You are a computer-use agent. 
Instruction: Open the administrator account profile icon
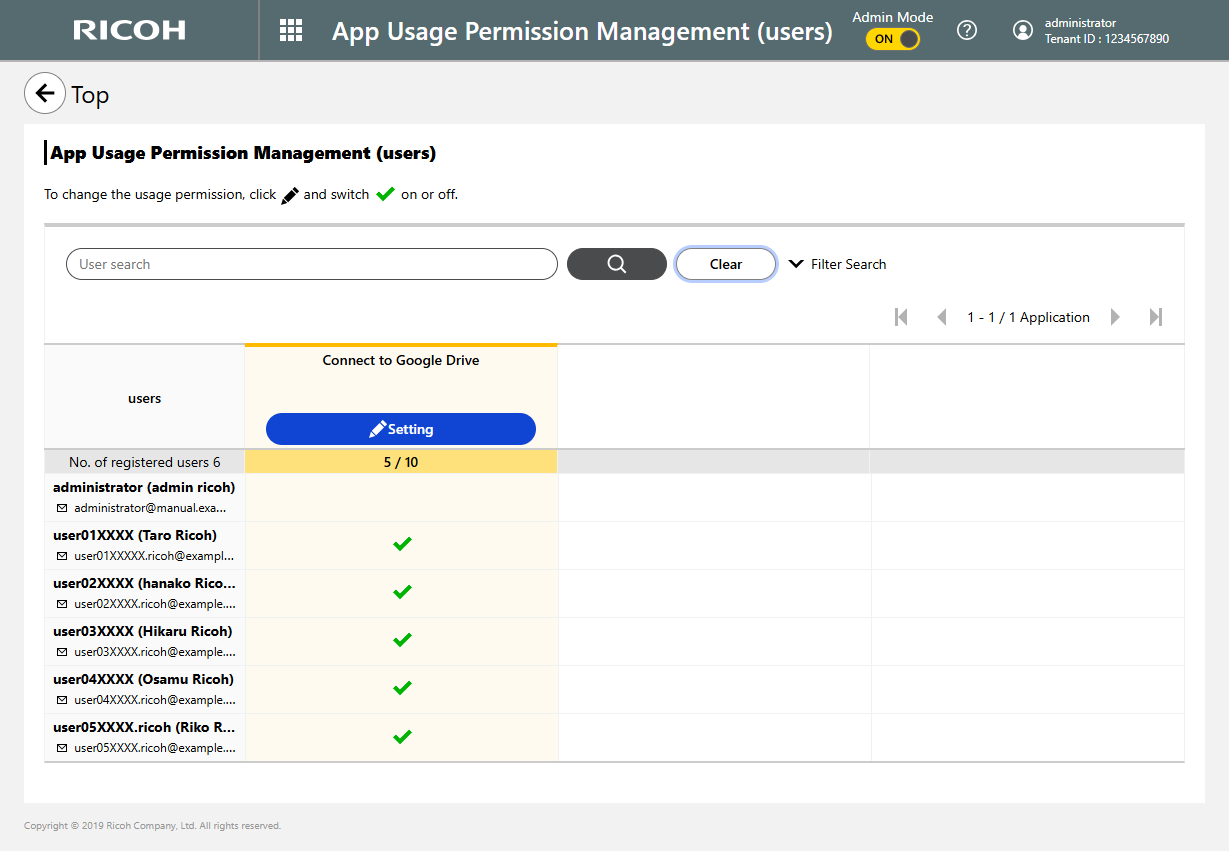click(x=1022, y=30)
